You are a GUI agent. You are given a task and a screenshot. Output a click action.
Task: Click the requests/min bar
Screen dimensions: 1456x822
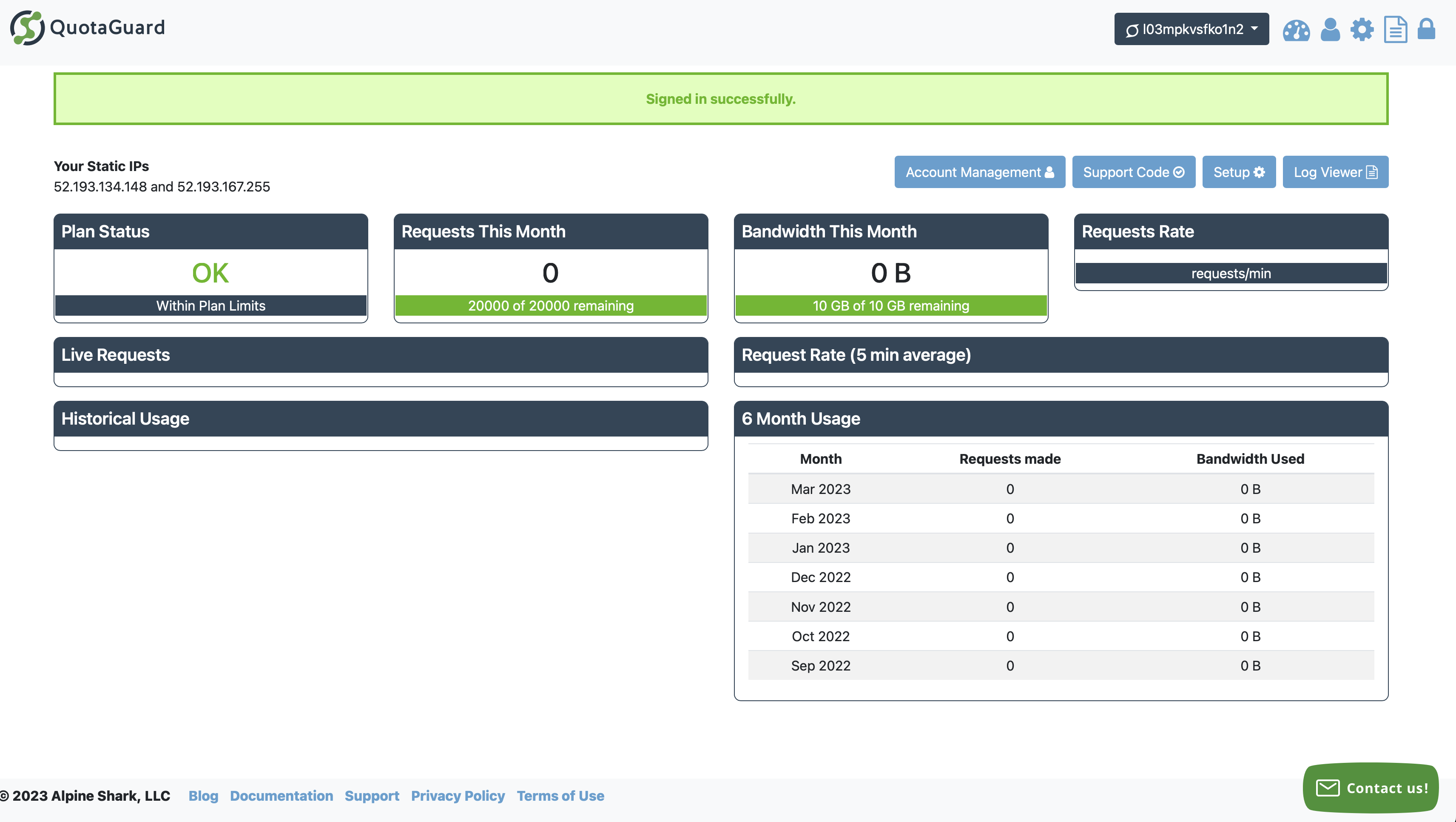tap(1231, 273)
